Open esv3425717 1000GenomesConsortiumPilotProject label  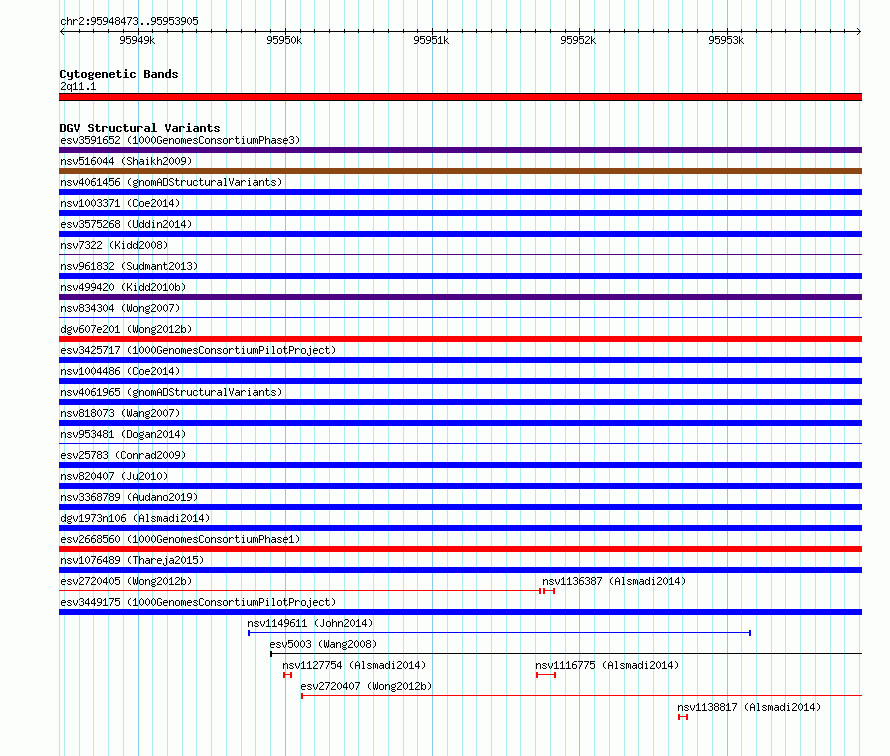tap(198, 350)
